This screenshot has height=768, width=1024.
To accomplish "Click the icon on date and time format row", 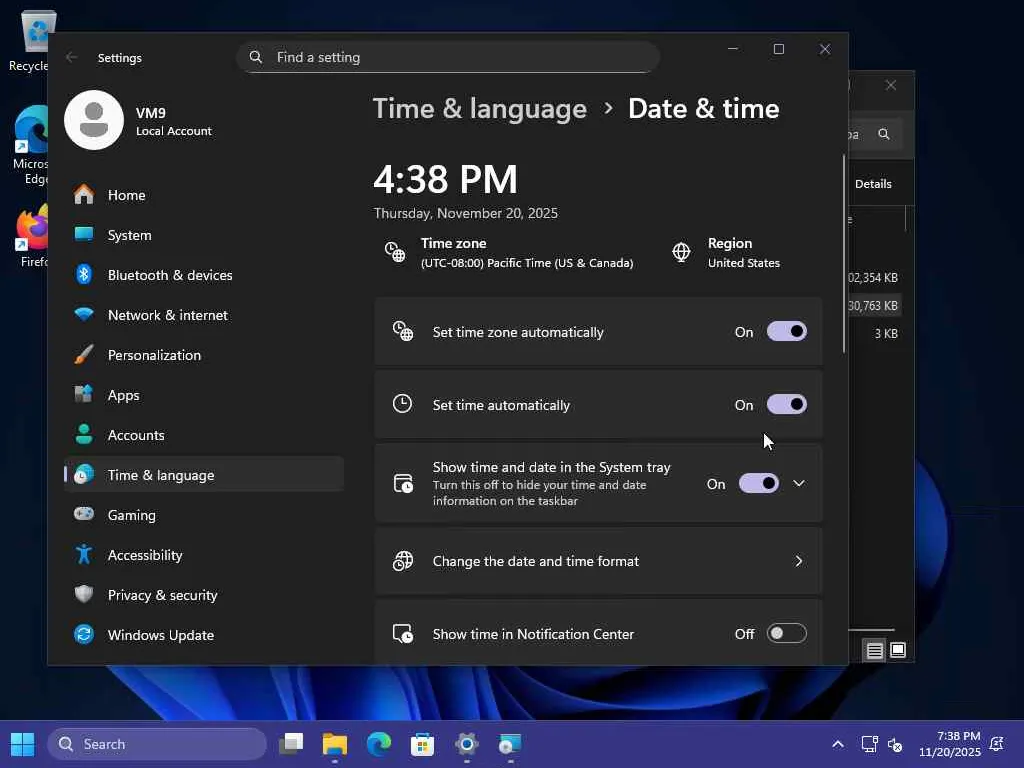I will coord(403,561).
